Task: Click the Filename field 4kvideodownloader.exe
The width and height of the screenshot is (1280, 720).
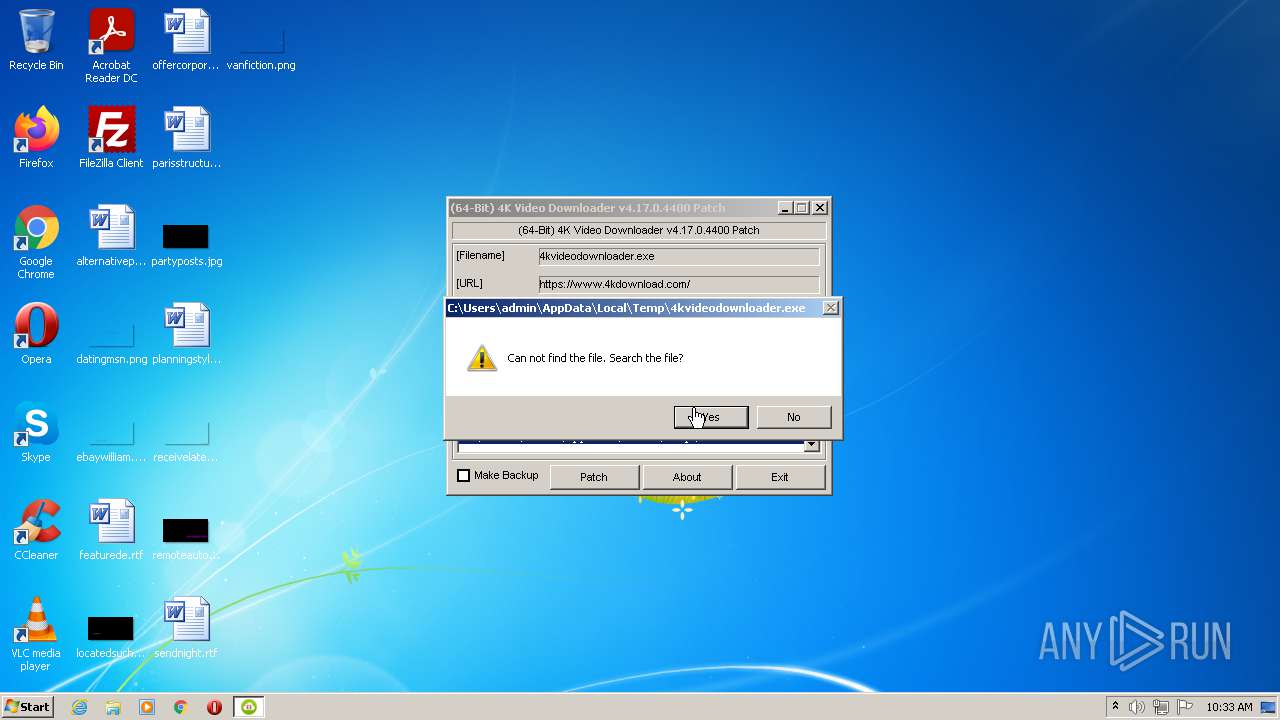Action: 678,256
